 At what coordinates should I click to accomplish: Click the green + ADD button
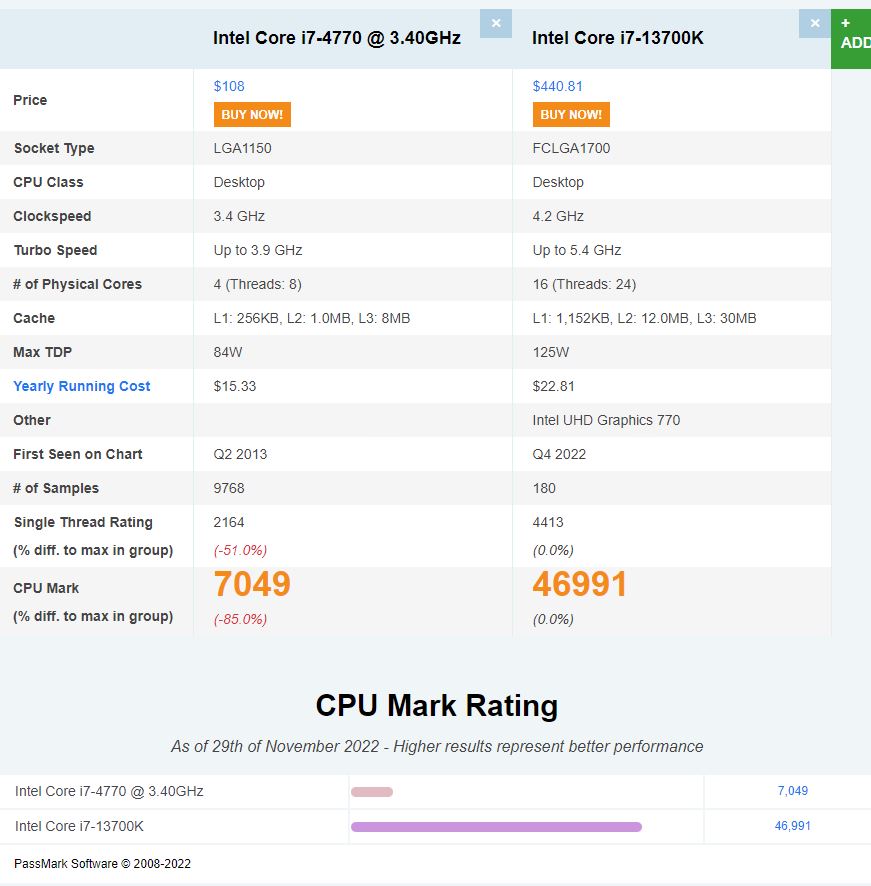click(852, 33)
